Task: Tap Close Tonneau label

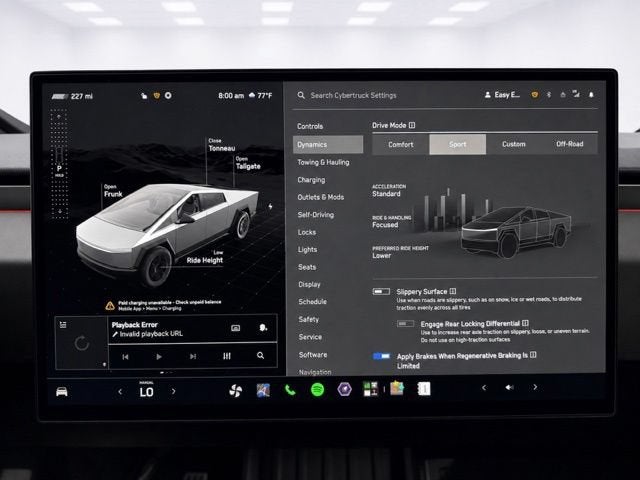Action: click(222, 145)
